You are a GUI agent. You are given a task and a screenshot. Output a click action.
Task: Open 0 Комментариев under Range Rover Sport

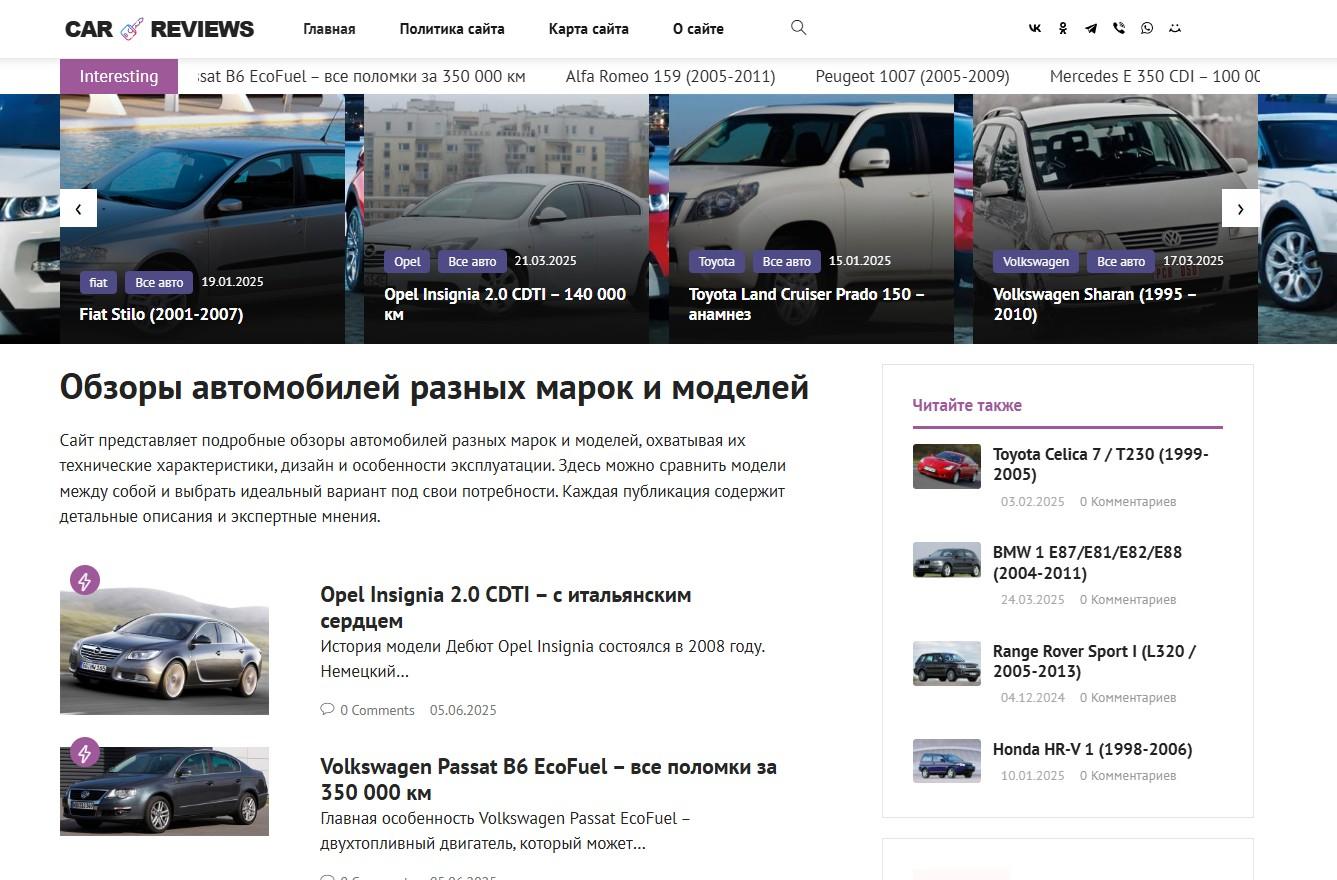point(1128,698)
